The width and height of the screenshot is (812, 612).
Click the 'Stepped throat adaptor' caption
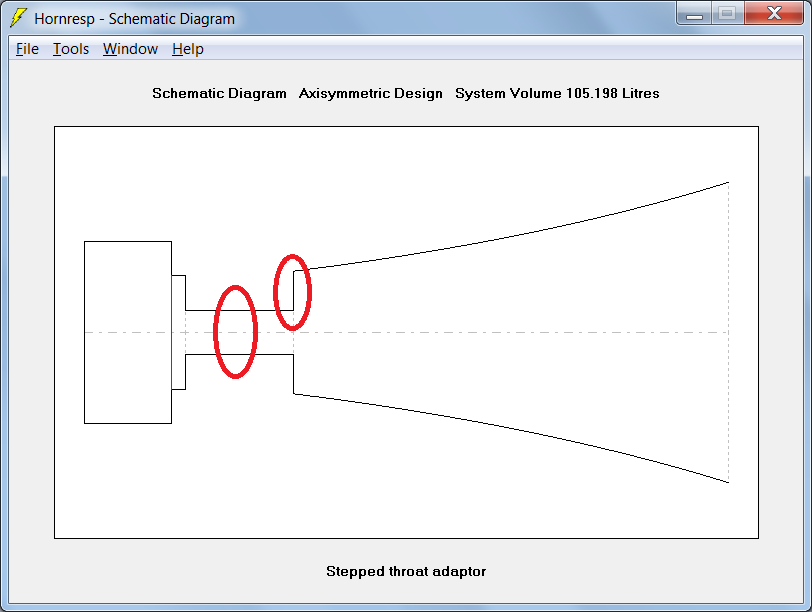406,571
